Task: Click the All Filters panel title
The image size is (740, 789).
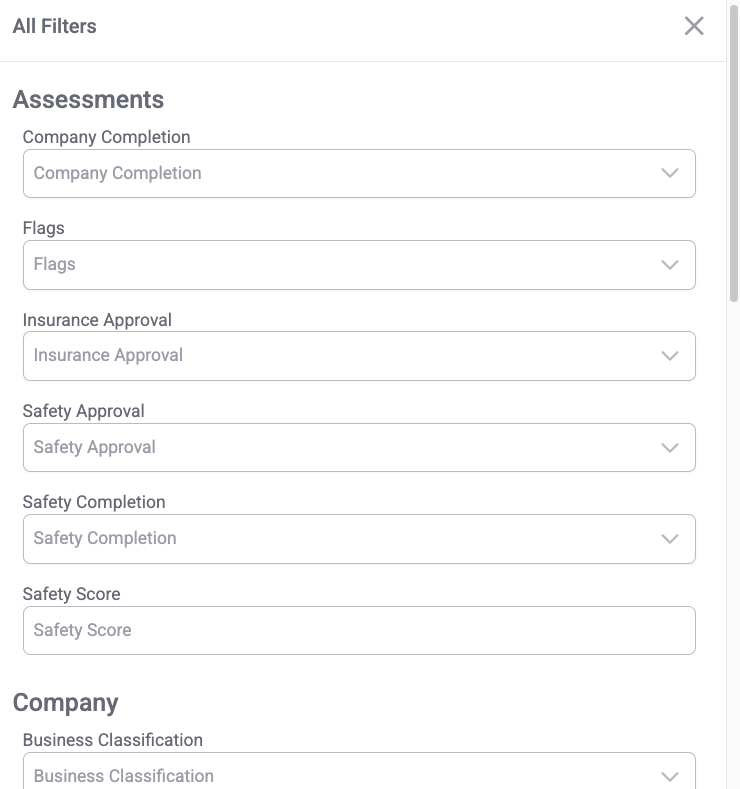Action: [x=54, y=27]
